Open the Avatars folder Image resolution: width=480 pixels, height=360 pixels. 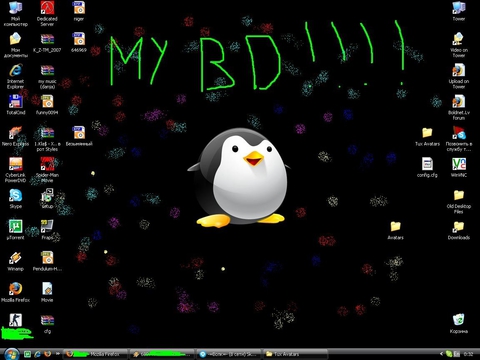tap(395, 230)
